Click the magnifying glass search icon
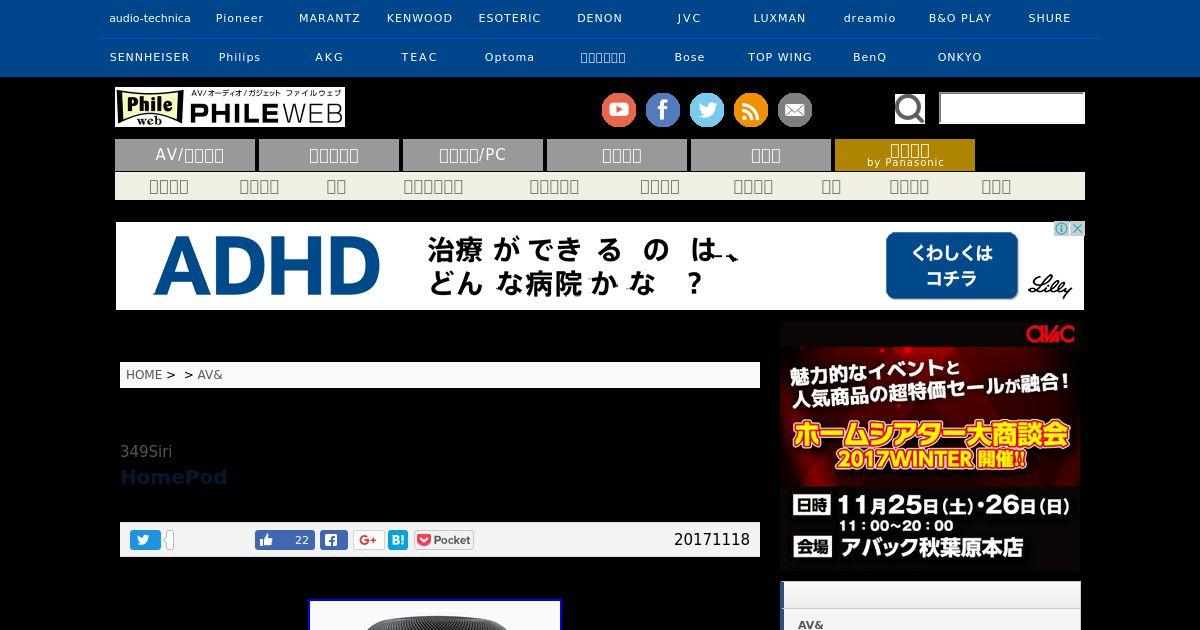Viewport: 1200px width, 630px height. (909, 109)
